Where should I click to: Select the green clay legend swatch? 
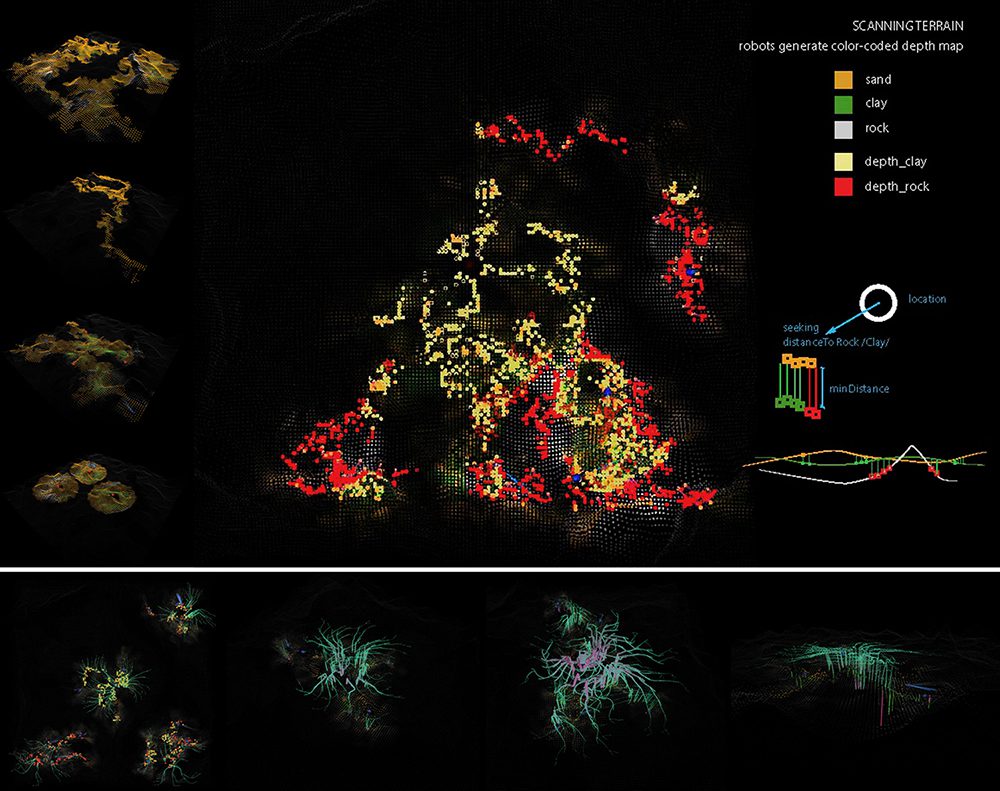click(843, 103)
